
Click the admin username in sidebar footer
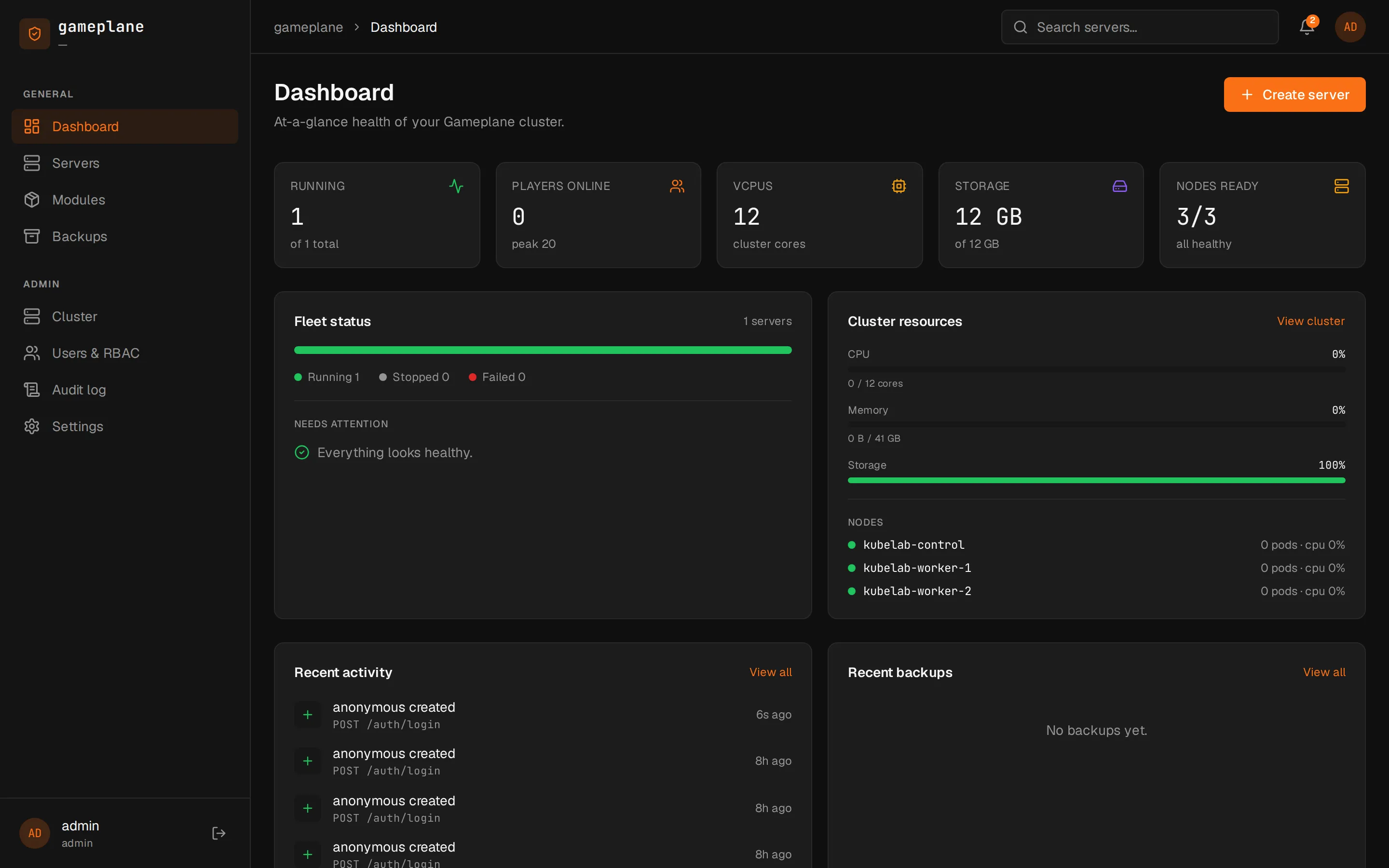pos(81,826)
